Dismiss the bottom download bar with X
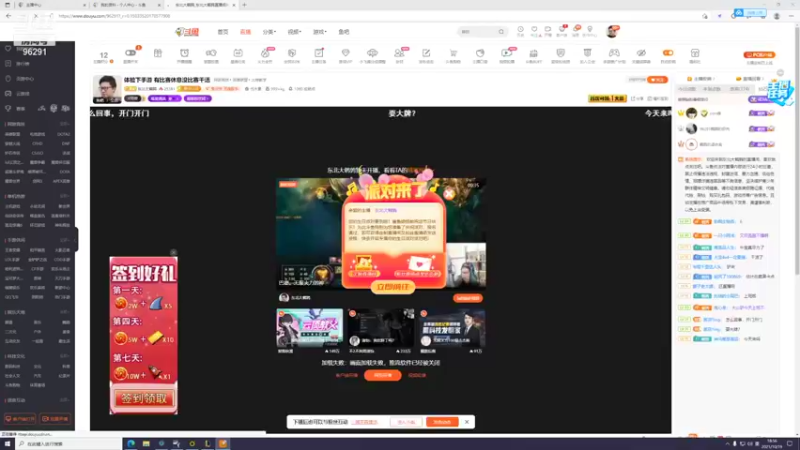This screenshot has width=800, height=450. (467, 422)
